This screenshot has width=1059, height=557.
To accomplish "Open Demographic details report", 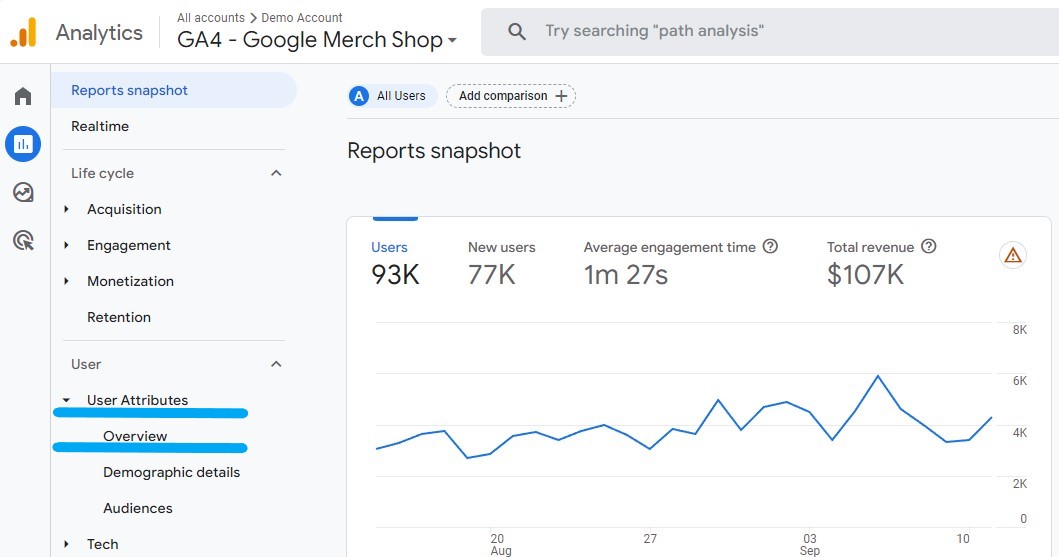I will click(x=172, y=473).
